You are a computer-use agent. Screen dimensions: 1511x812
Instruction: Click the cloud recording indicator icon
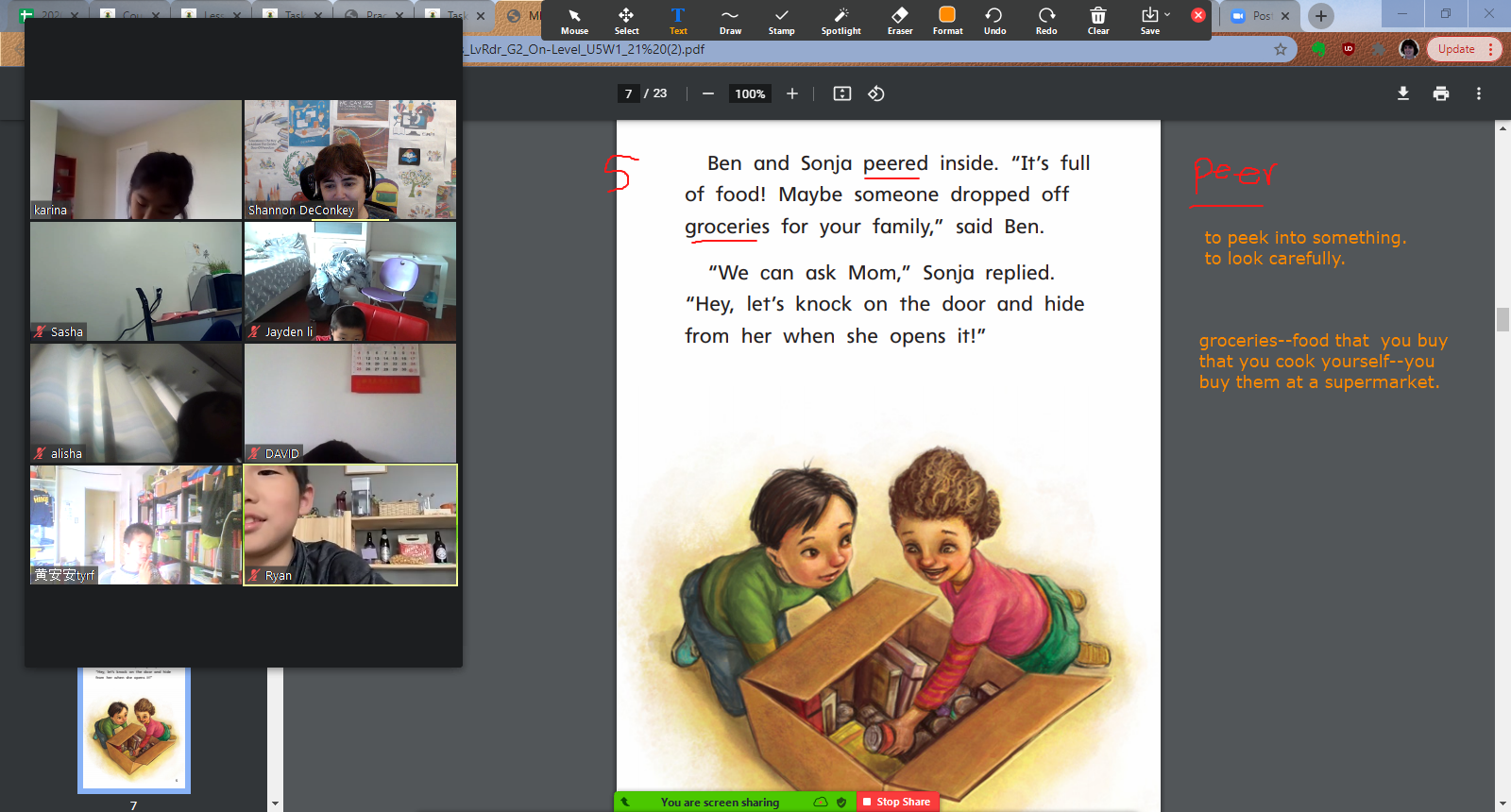click(x=821, y=802)
